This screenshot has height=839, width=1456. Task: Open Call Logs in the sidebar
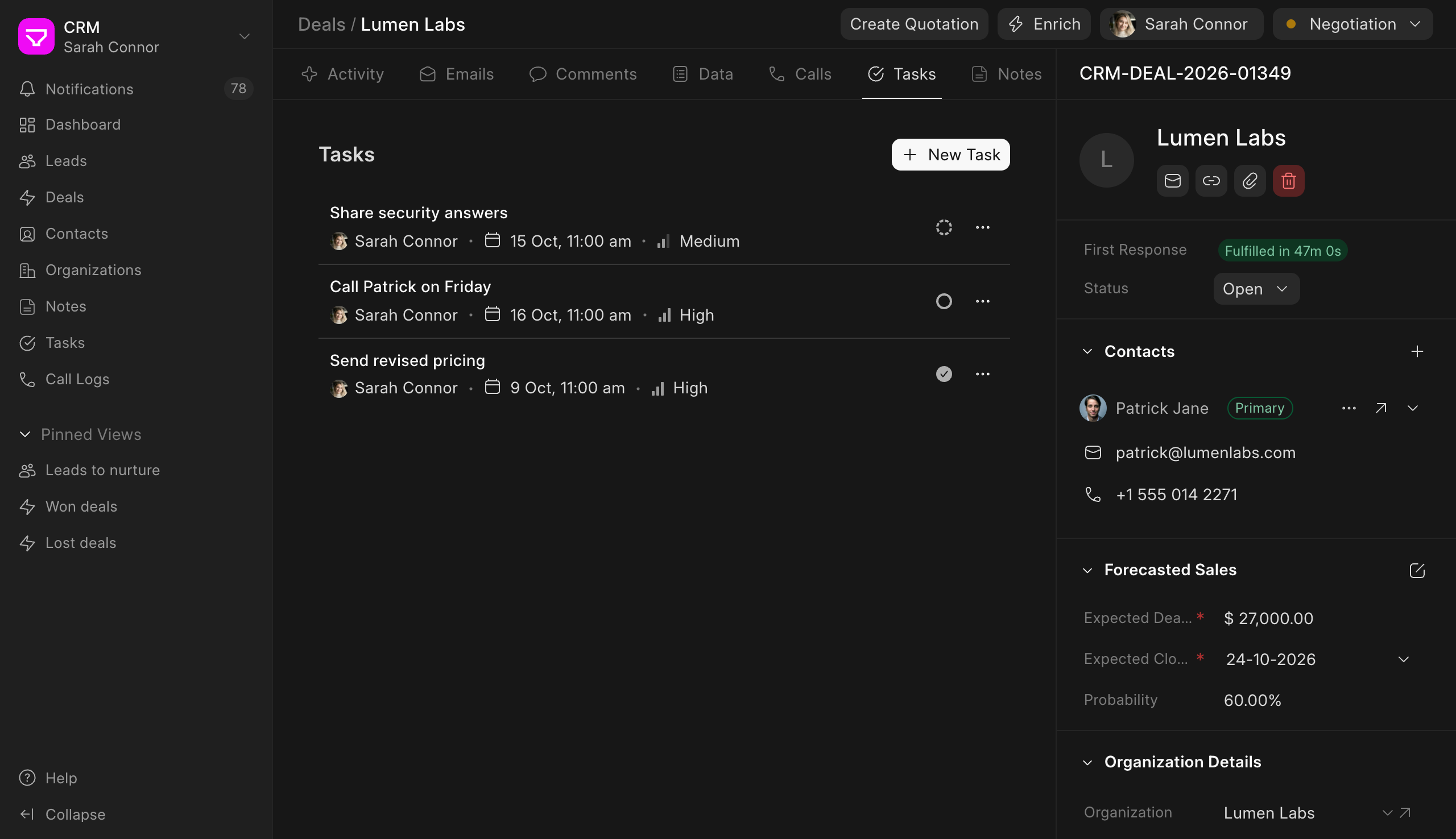click(136, 379)
